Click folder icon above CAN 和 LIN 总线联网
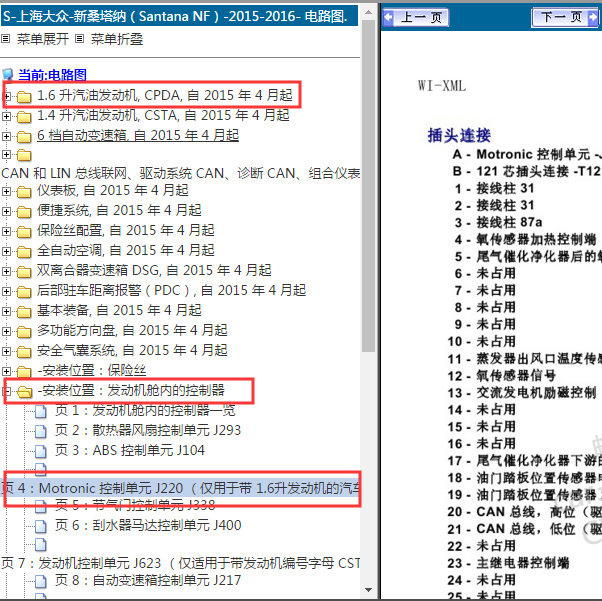Viewport: 602px width, 601px height. (x=24, y=155)
